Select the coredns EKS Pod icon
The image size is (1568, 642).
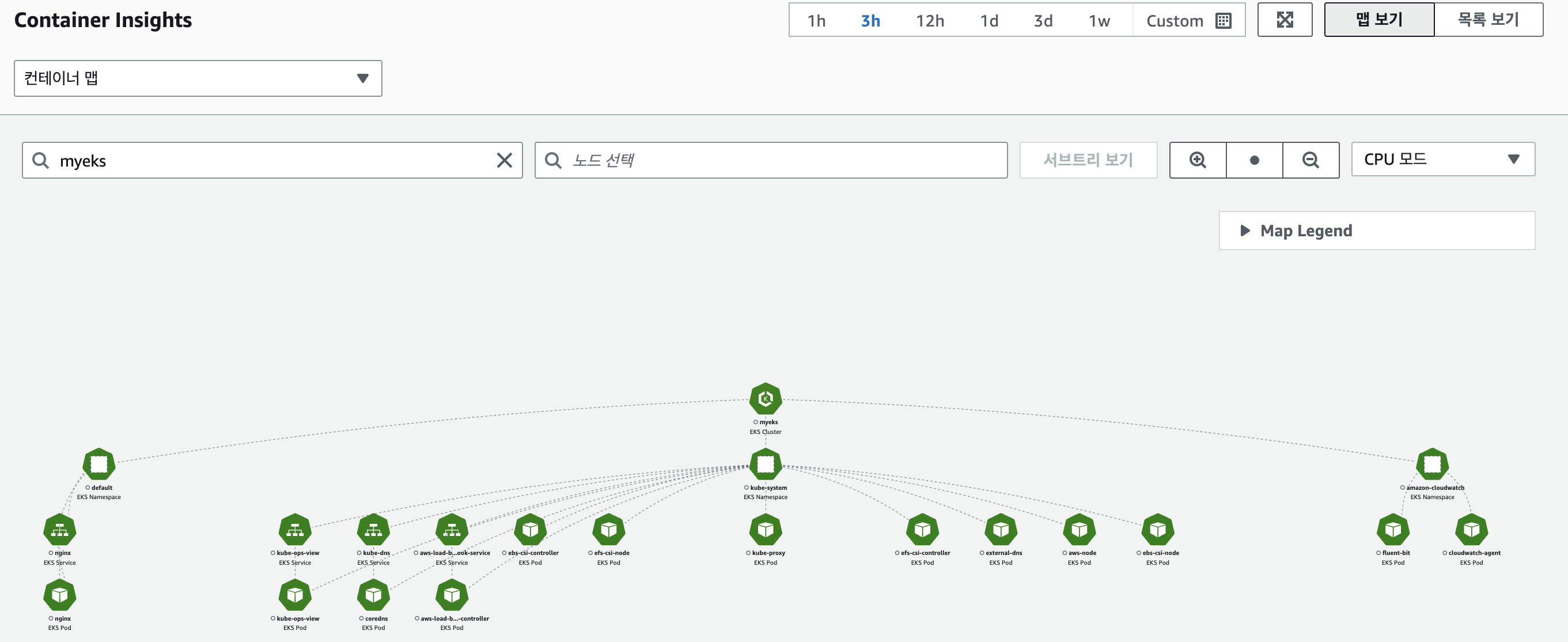pos(373,595)
